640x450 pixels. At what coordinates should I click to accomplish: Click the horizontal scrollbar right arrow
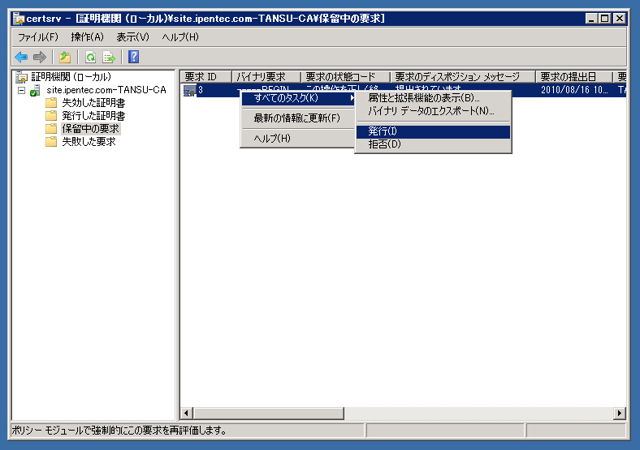620,413
